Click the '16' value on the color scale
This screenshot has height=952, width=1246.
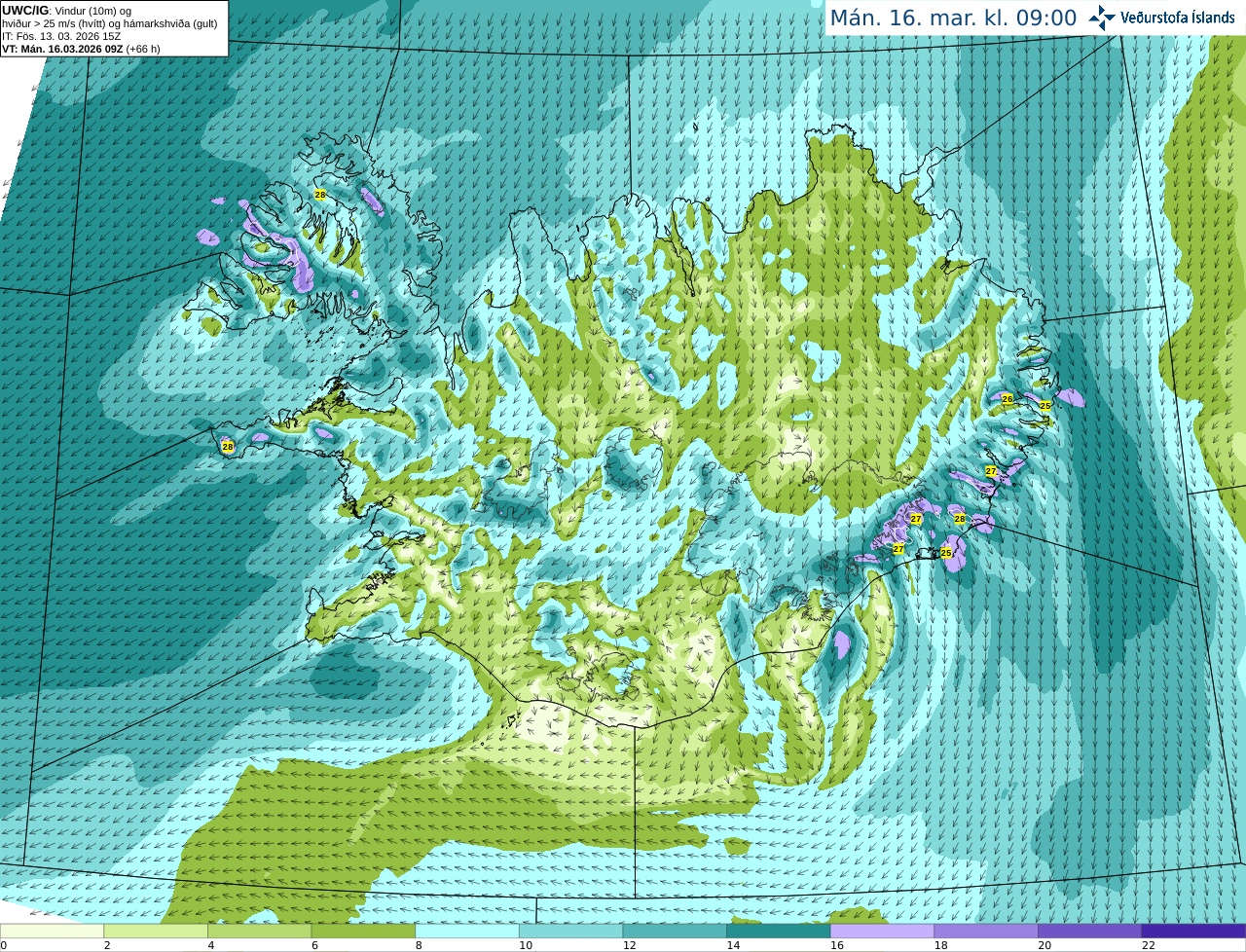[837, 945]
